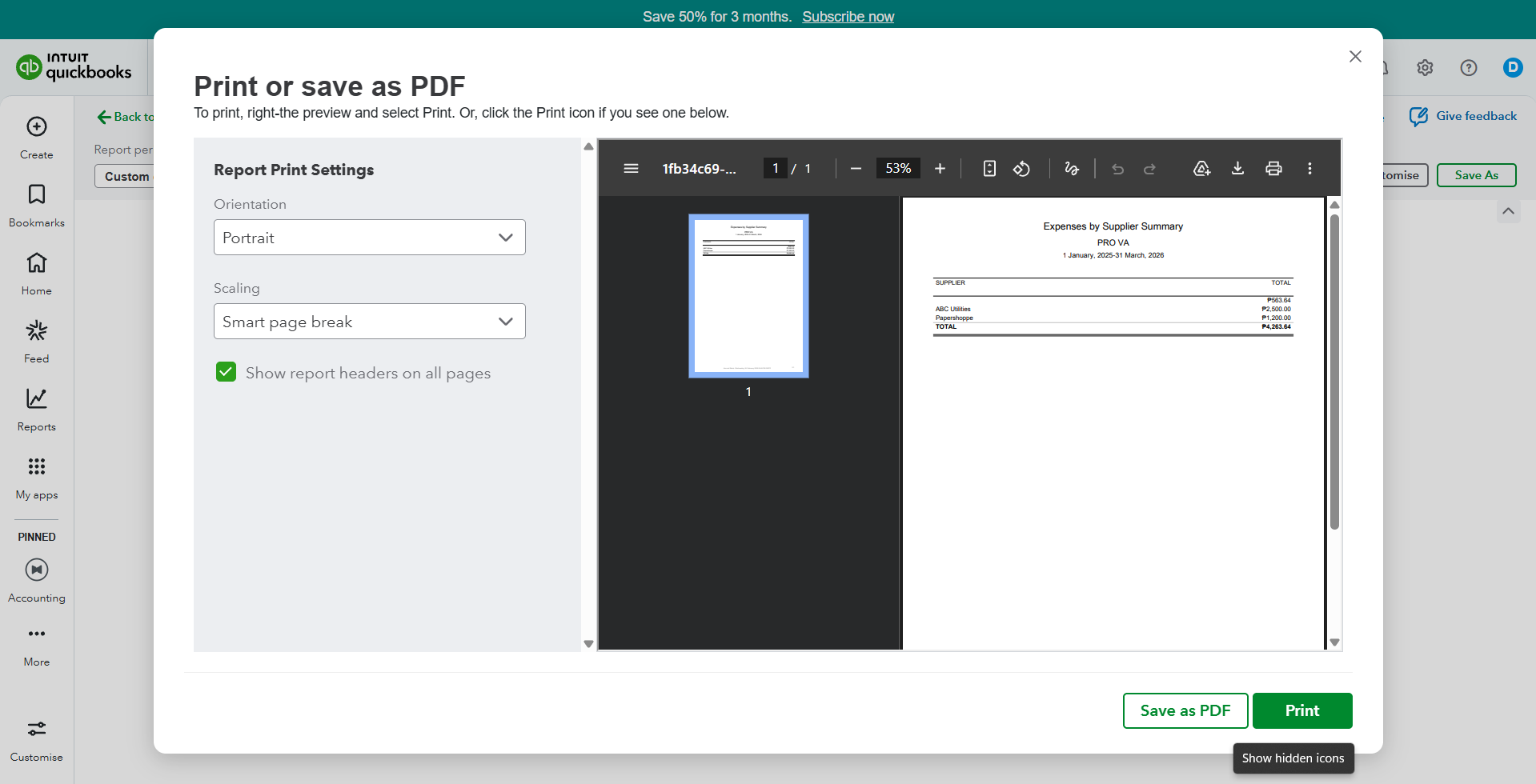Uncheck Show report headers on all pages
1536x784 pixels.
(x=227, y=372)
